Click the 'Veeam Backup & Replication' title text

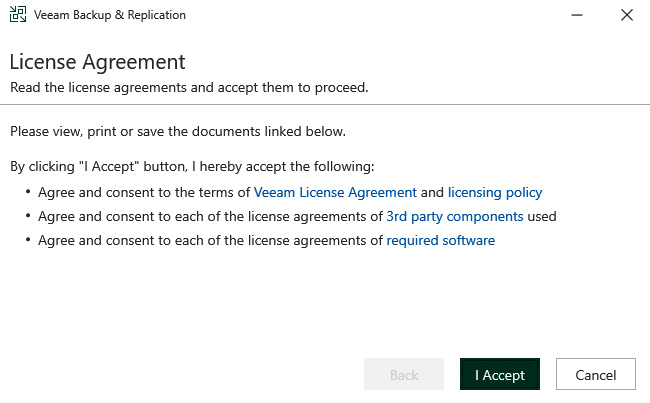pyautogui.click(x=110, y=15)
